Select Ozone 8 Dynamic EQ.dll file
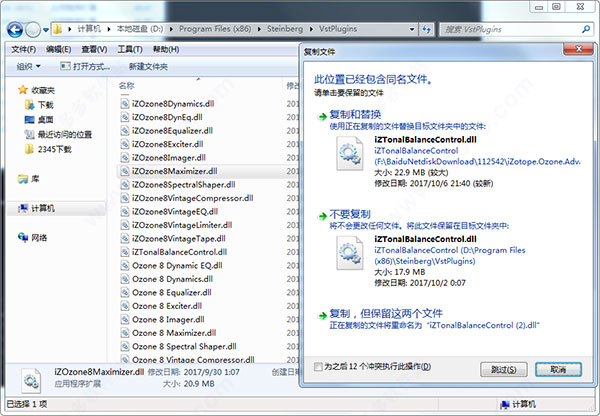The height and width of the screenshot is (416, 600). (x=171, y=265)
